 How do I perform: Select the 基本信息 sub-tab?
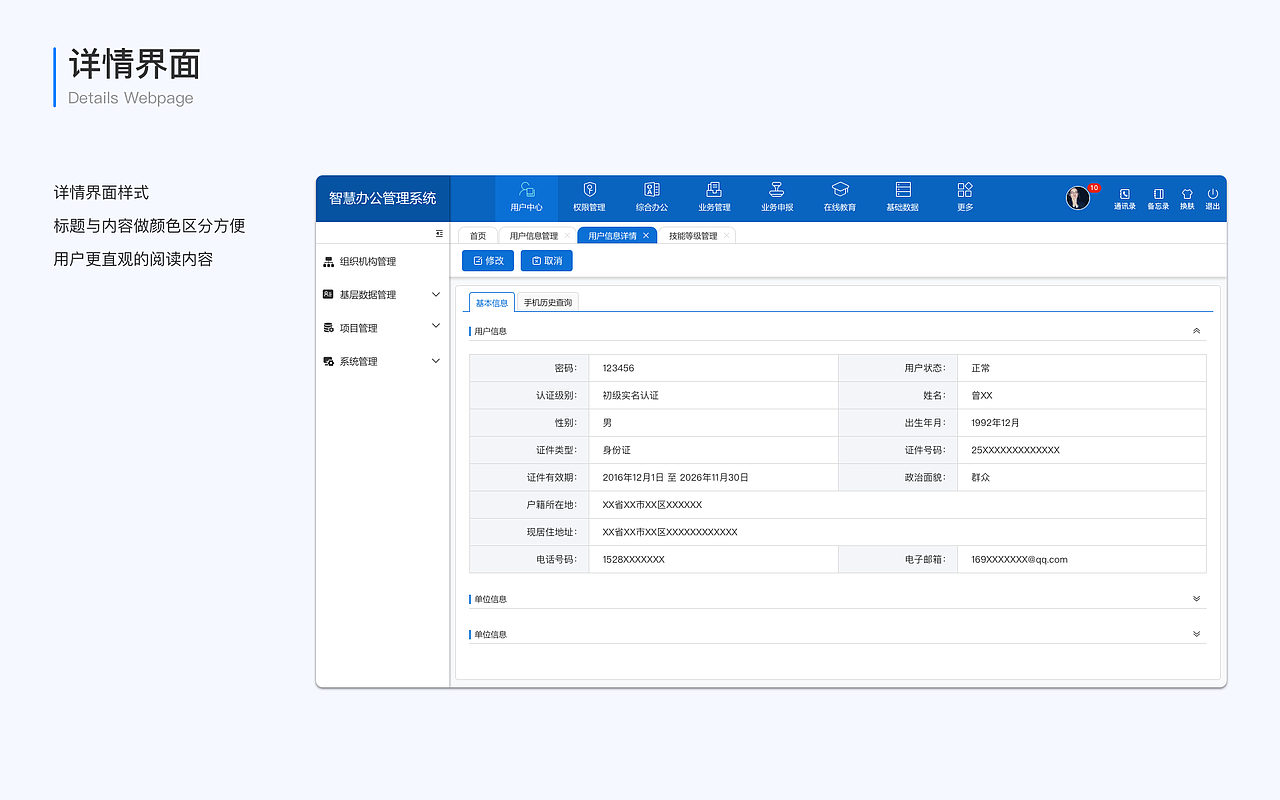(x=491, y=302)
